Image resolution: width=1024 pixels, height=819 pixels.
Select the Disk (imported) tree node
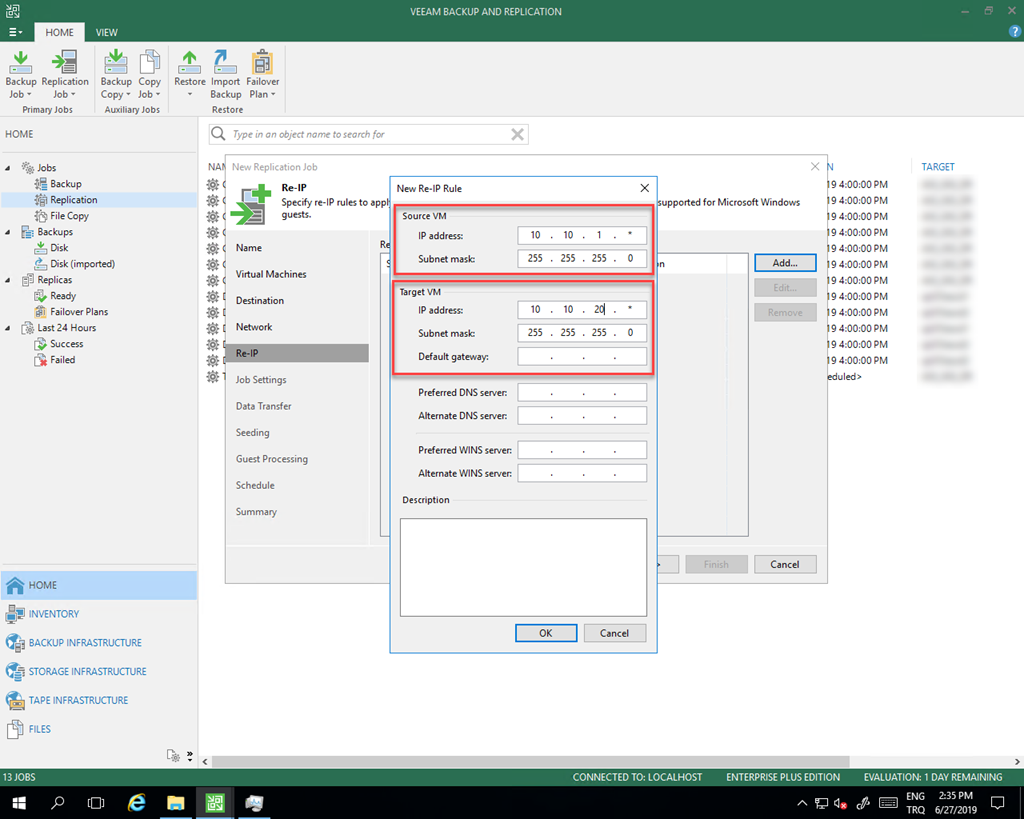[x=82, y=264]
